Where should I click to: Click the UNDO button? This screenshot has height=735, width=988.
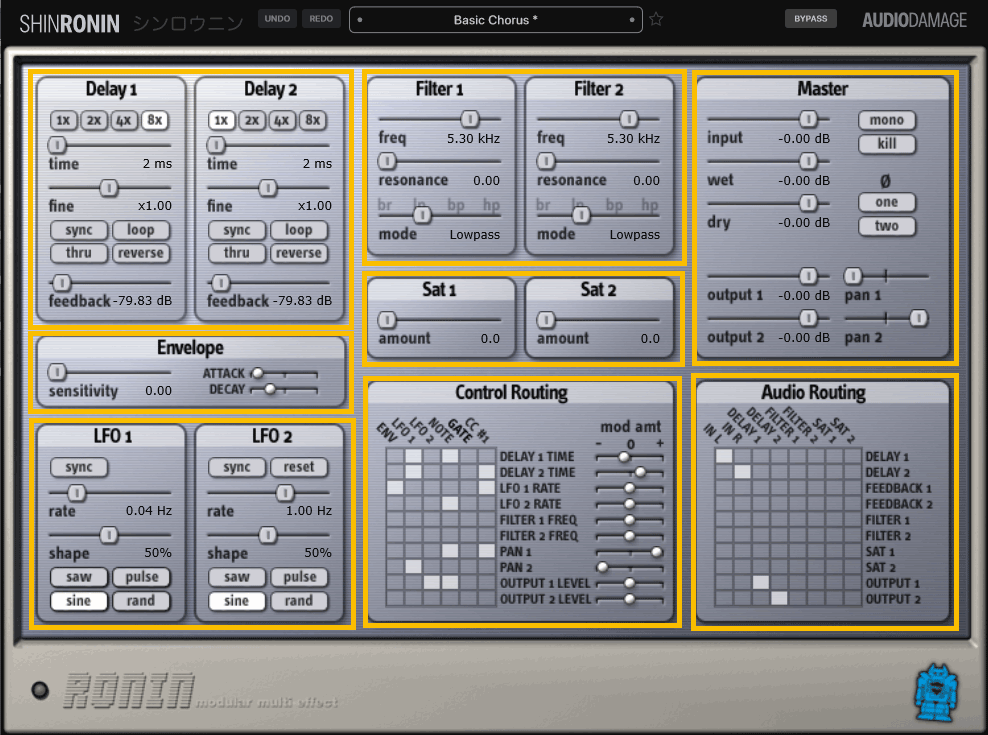[x=277, y=19]
